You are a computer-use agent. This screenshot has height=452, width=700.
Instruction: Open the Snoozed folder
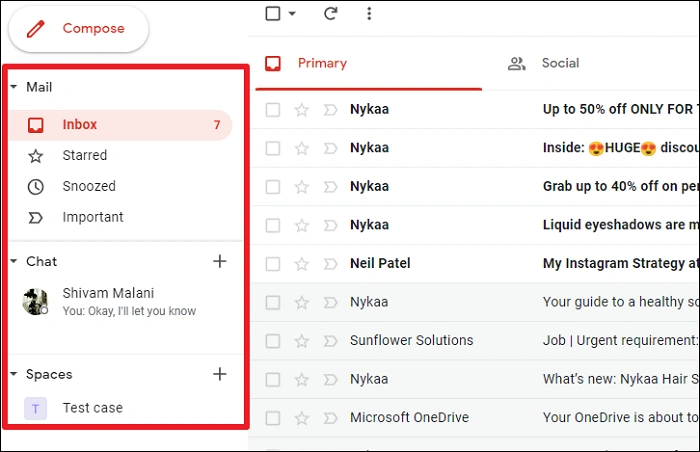(x=121, y=186)
